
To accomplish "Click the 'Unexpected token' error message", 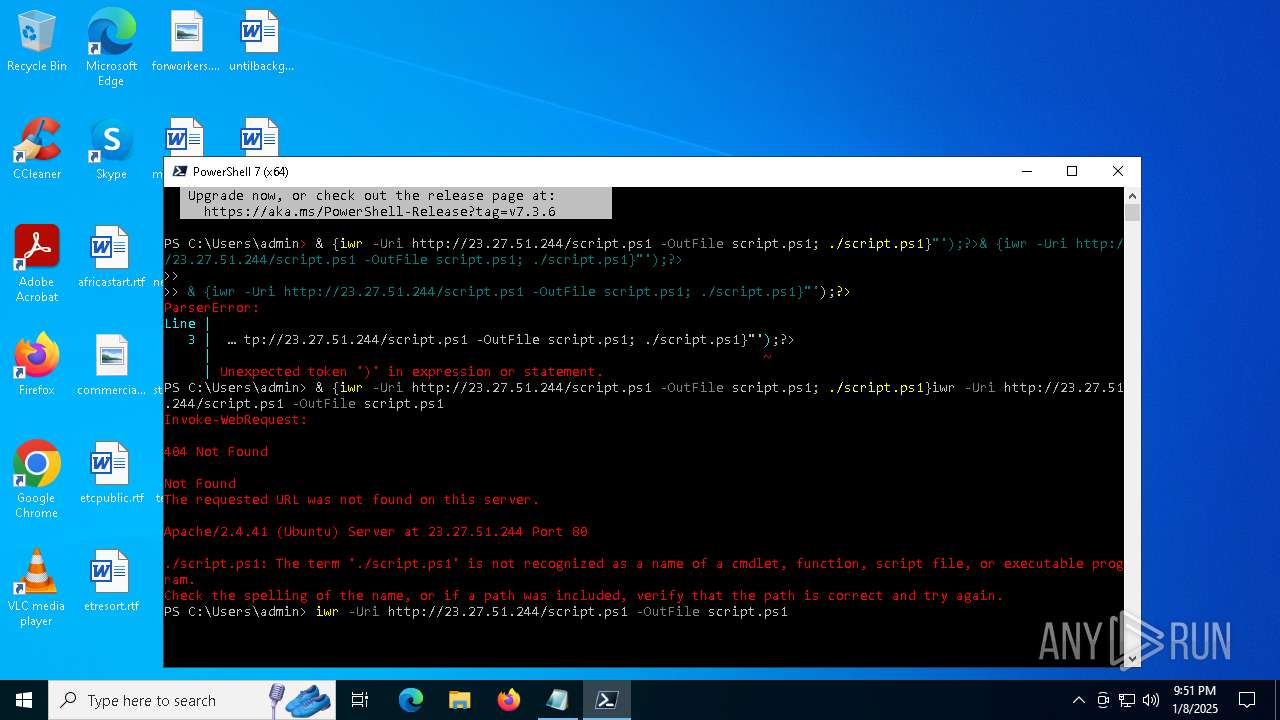I will (x=412, y=371).
